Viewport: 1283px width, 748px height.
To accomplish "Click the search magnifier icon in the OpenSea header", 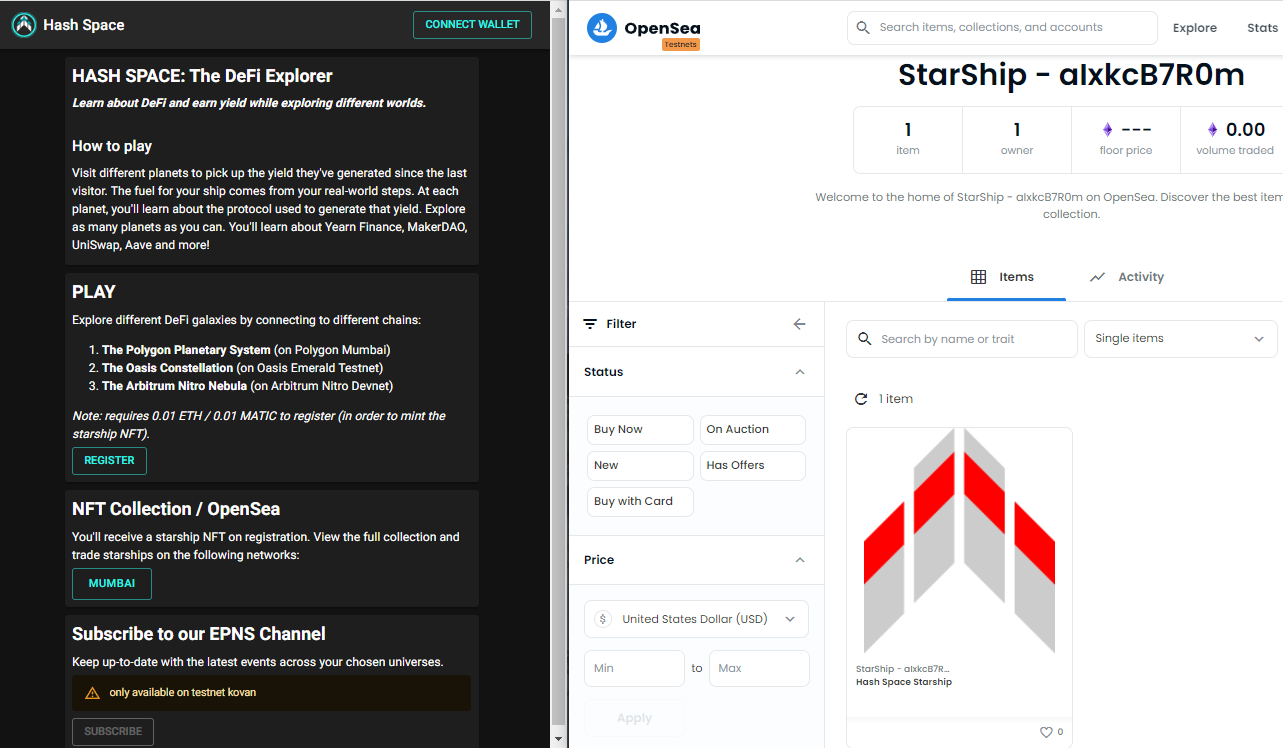I will (x=863, y=28).
